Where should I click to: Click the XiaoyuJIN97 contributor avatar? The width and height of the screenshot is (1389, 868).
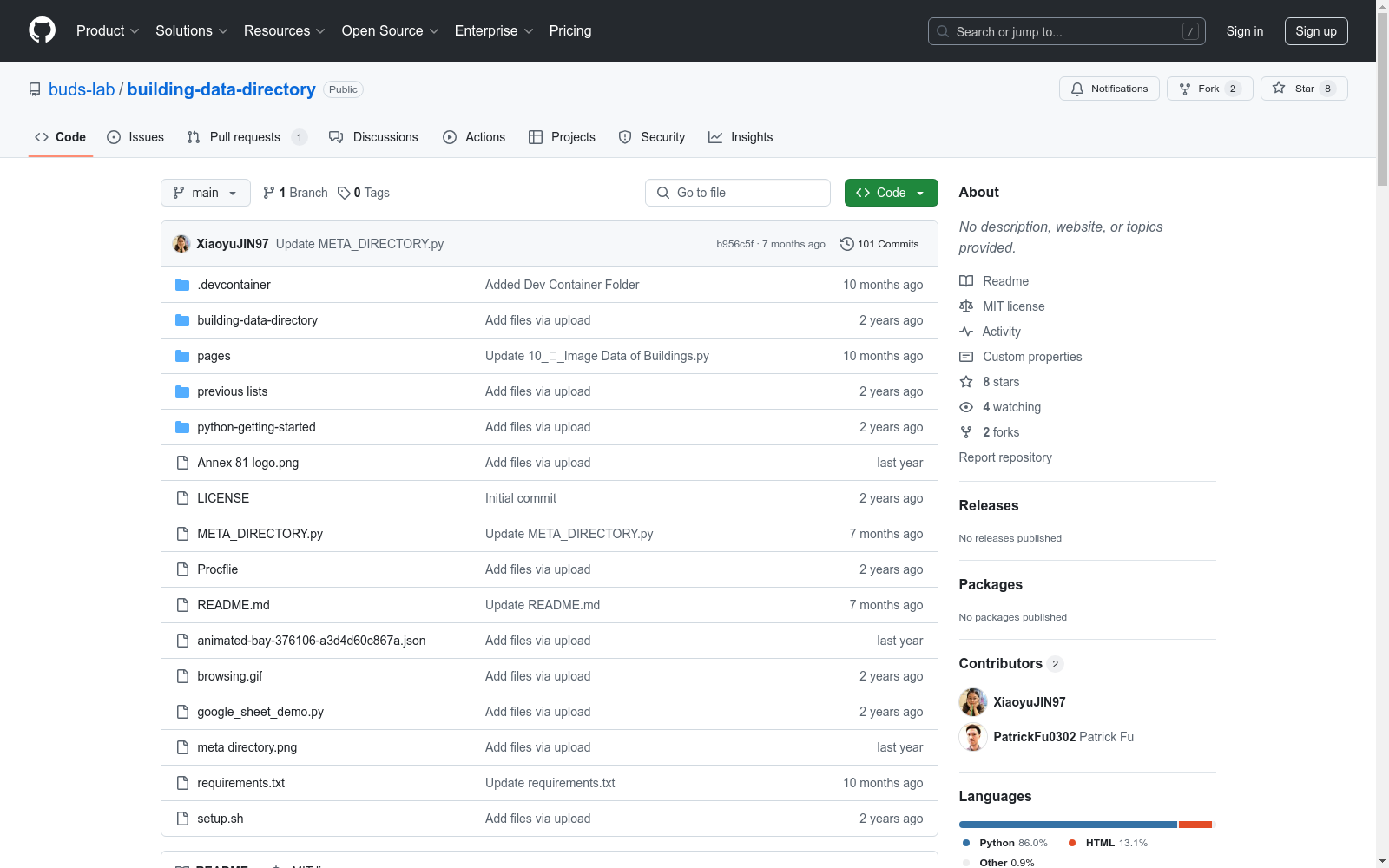973,702
